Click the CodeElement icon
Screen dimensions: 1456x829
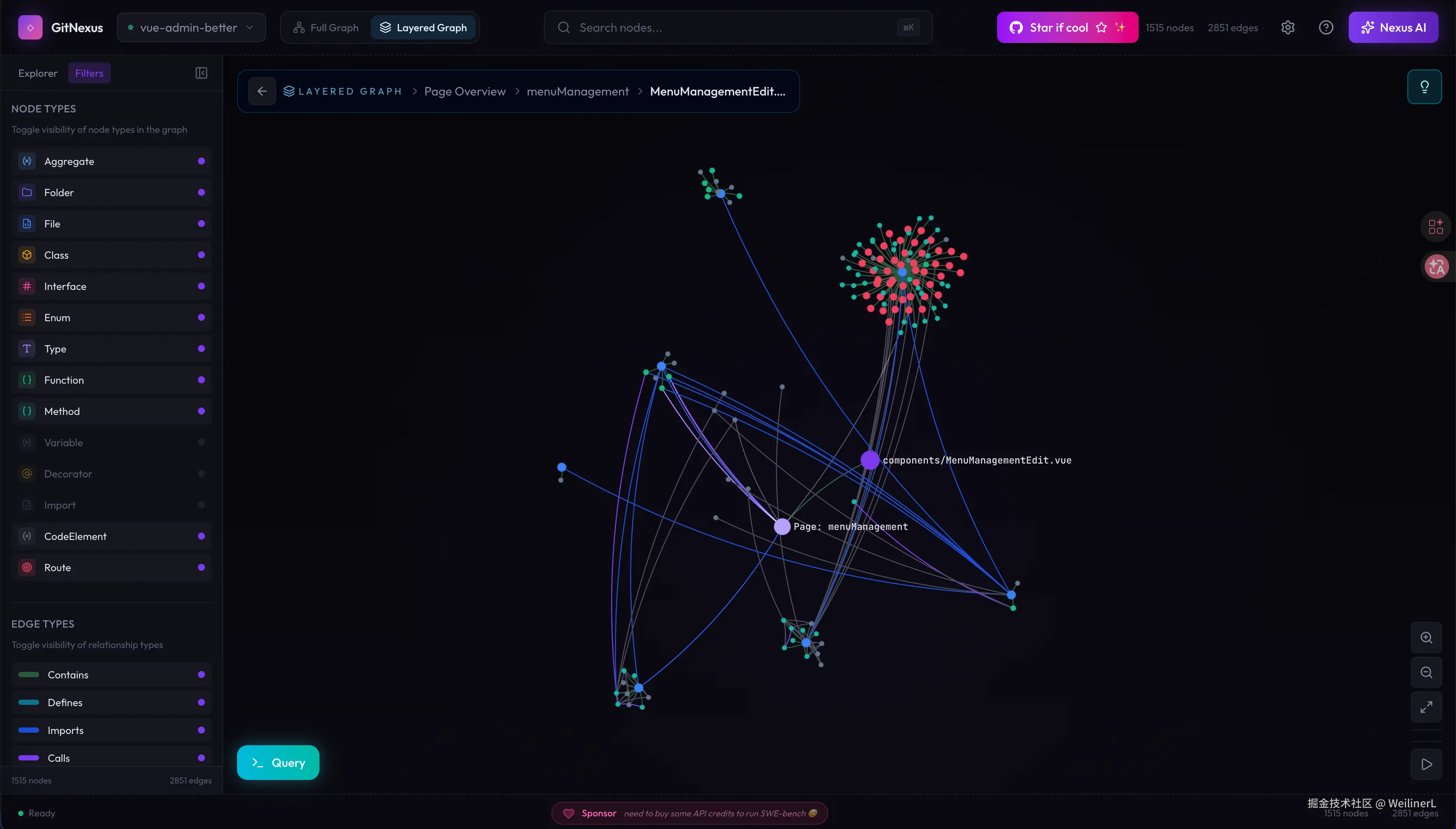click(27, 536)
